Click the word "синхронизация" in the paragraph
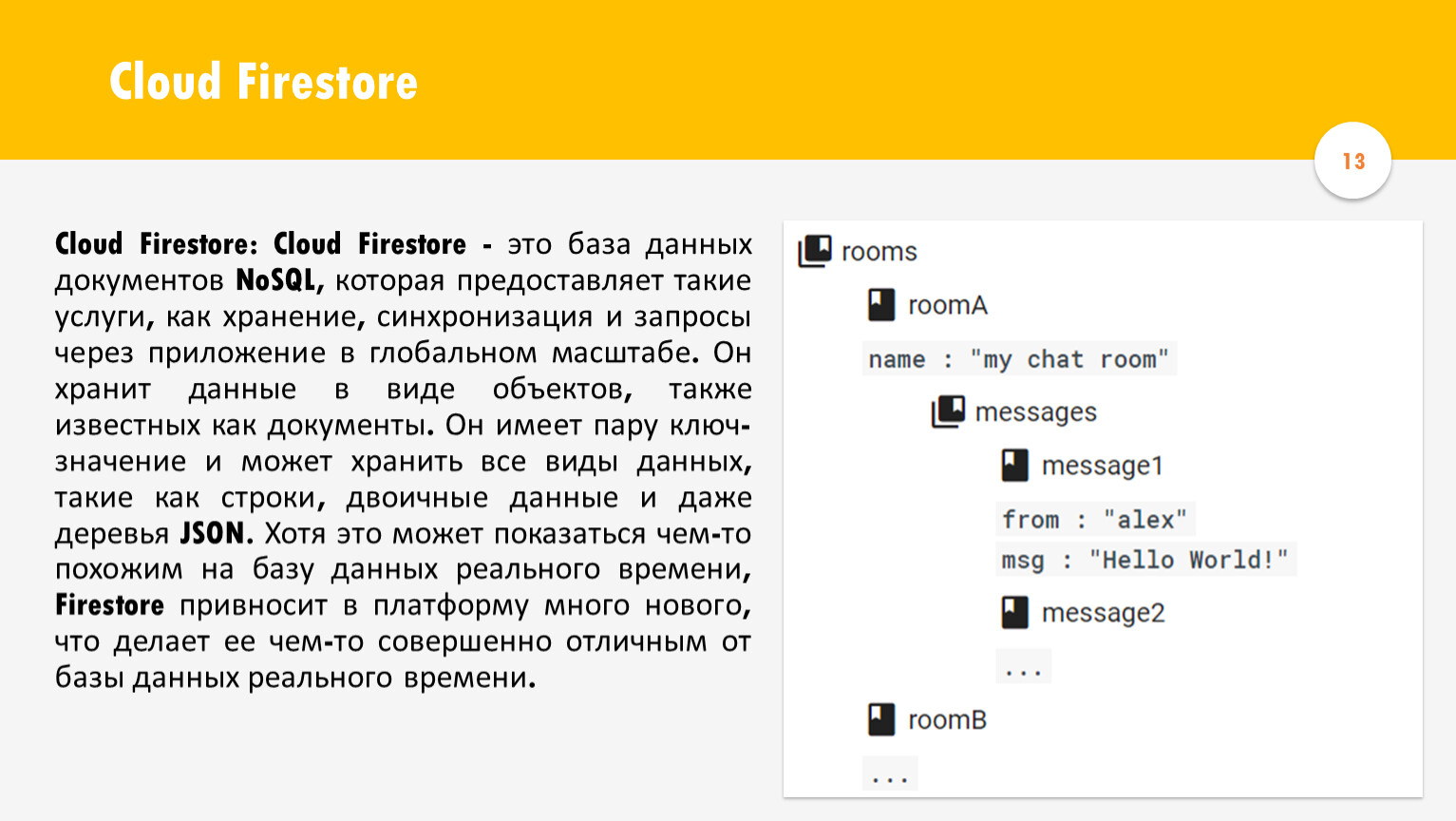 tap(486, 316)
